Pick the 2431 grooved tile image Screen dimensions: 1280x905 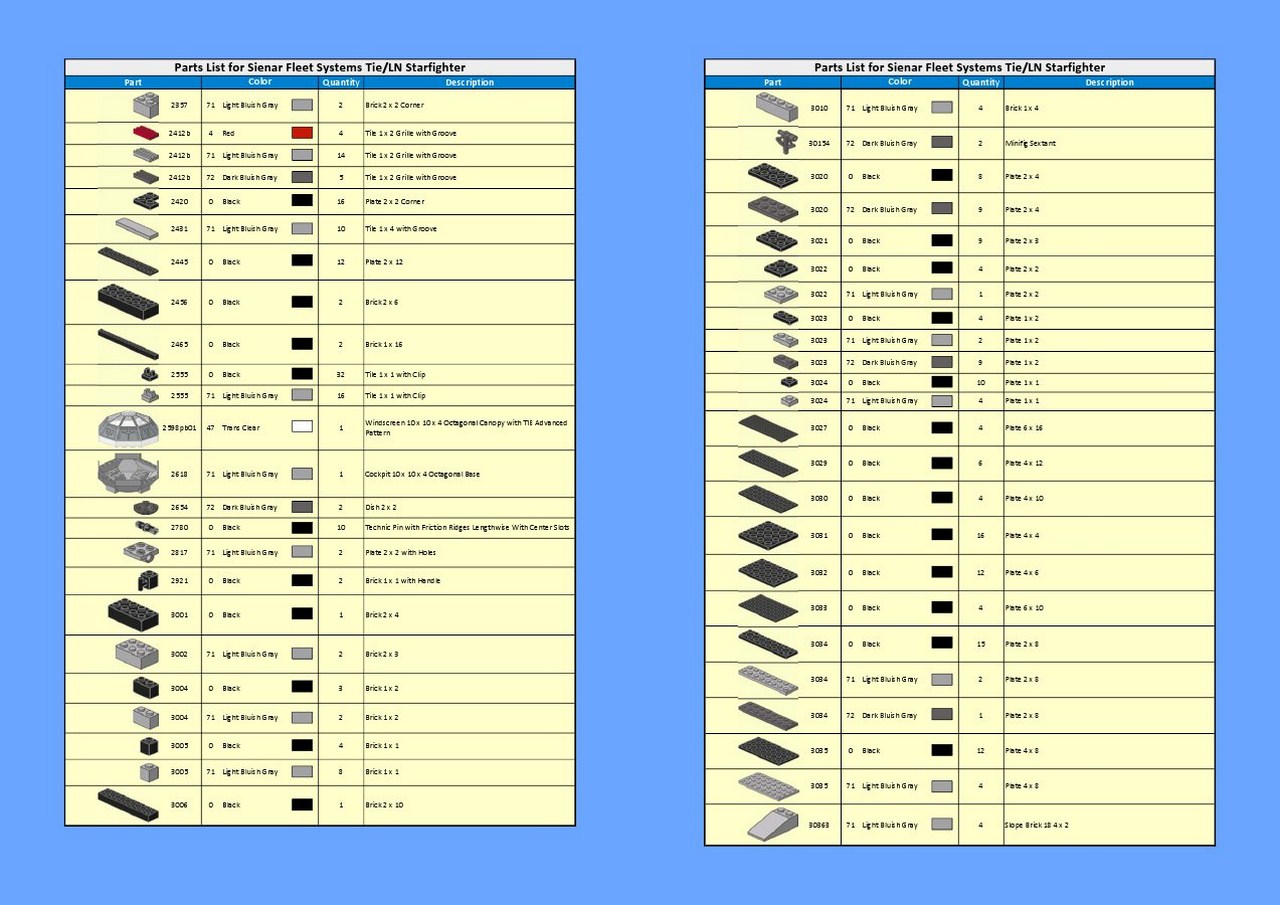click(137, 228)
